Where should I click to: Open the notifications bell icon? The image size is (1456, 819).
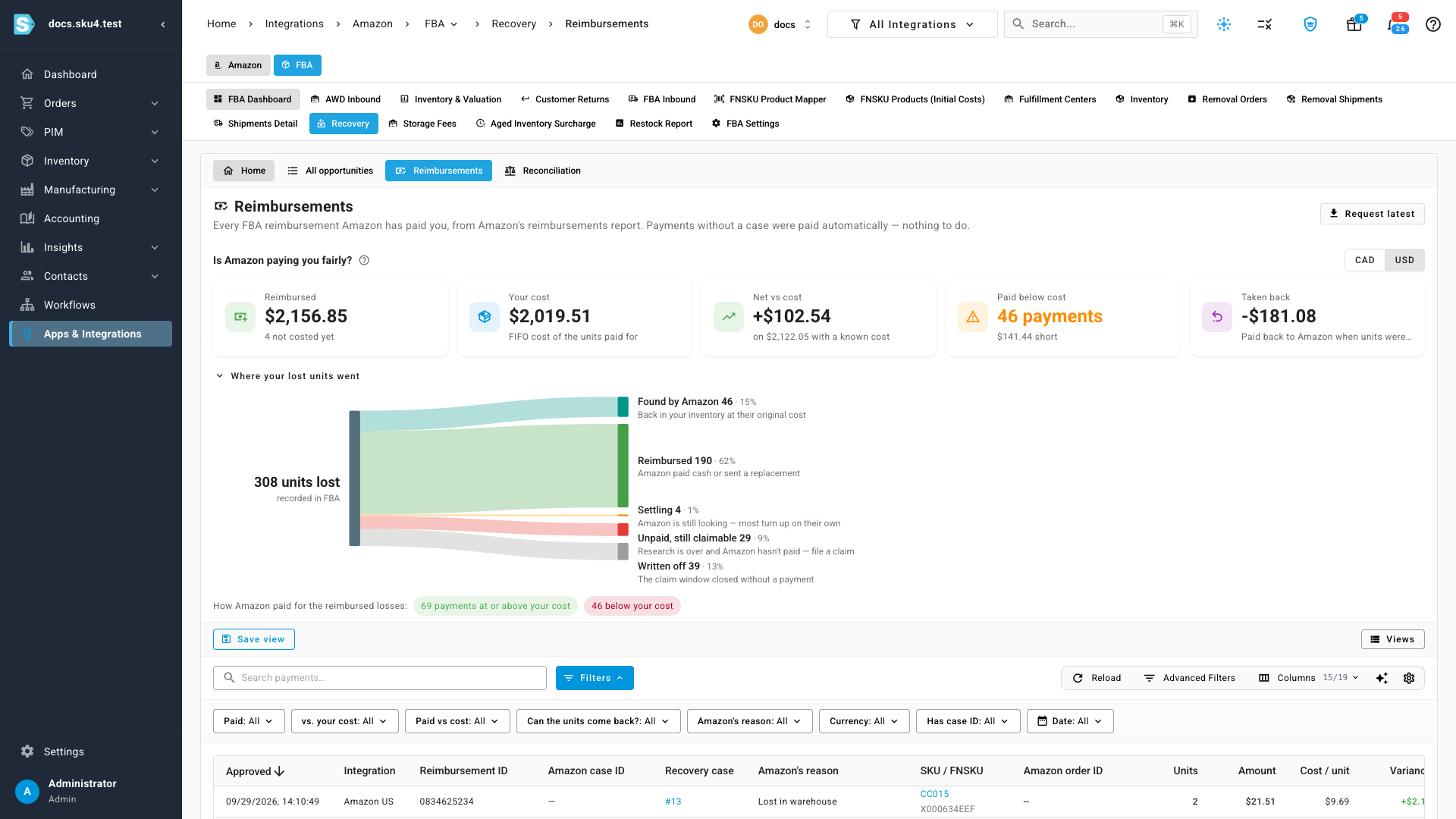coord(1395,24)
